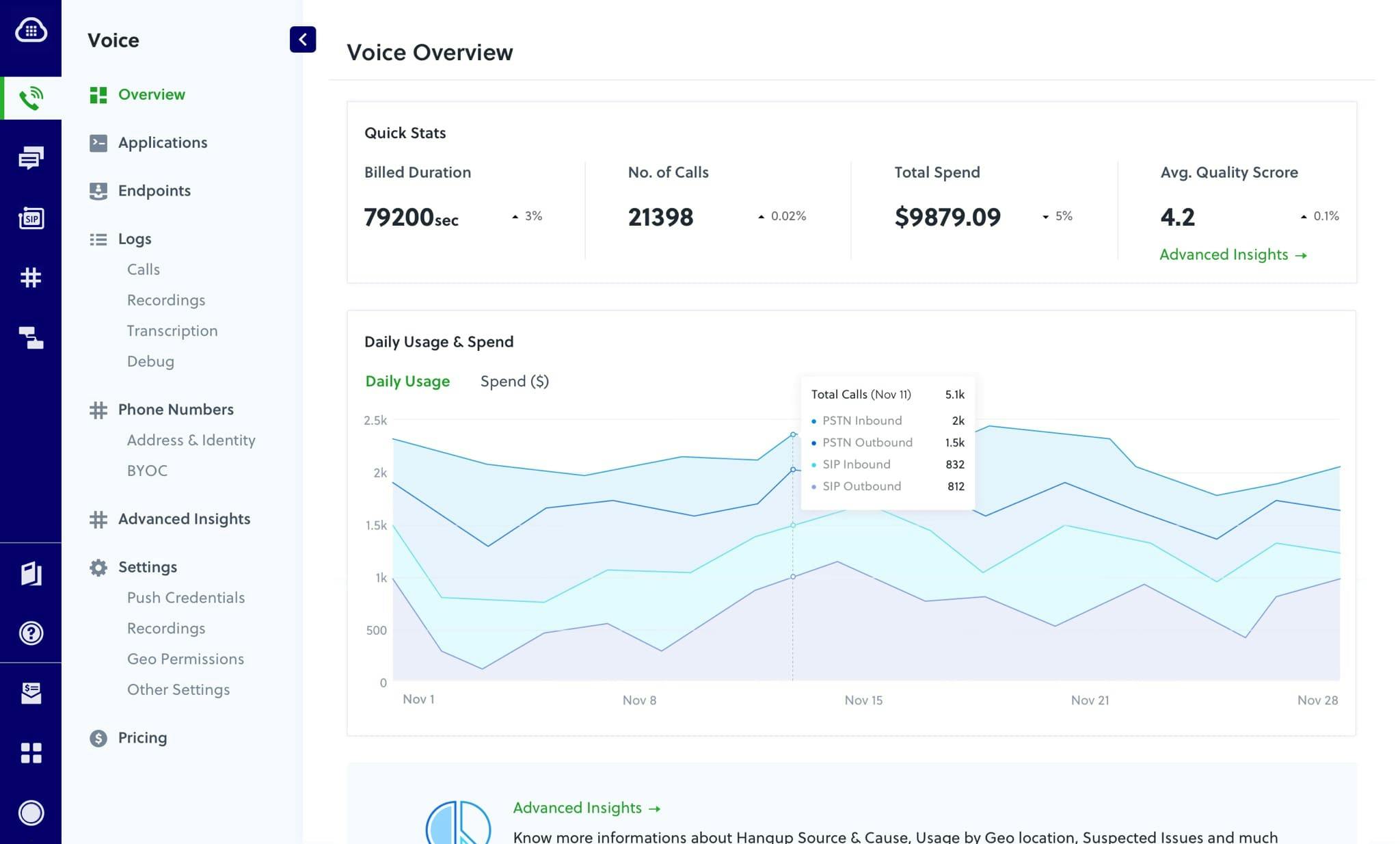Select the SIP Trunking icon in sidebar

(31, 217)
